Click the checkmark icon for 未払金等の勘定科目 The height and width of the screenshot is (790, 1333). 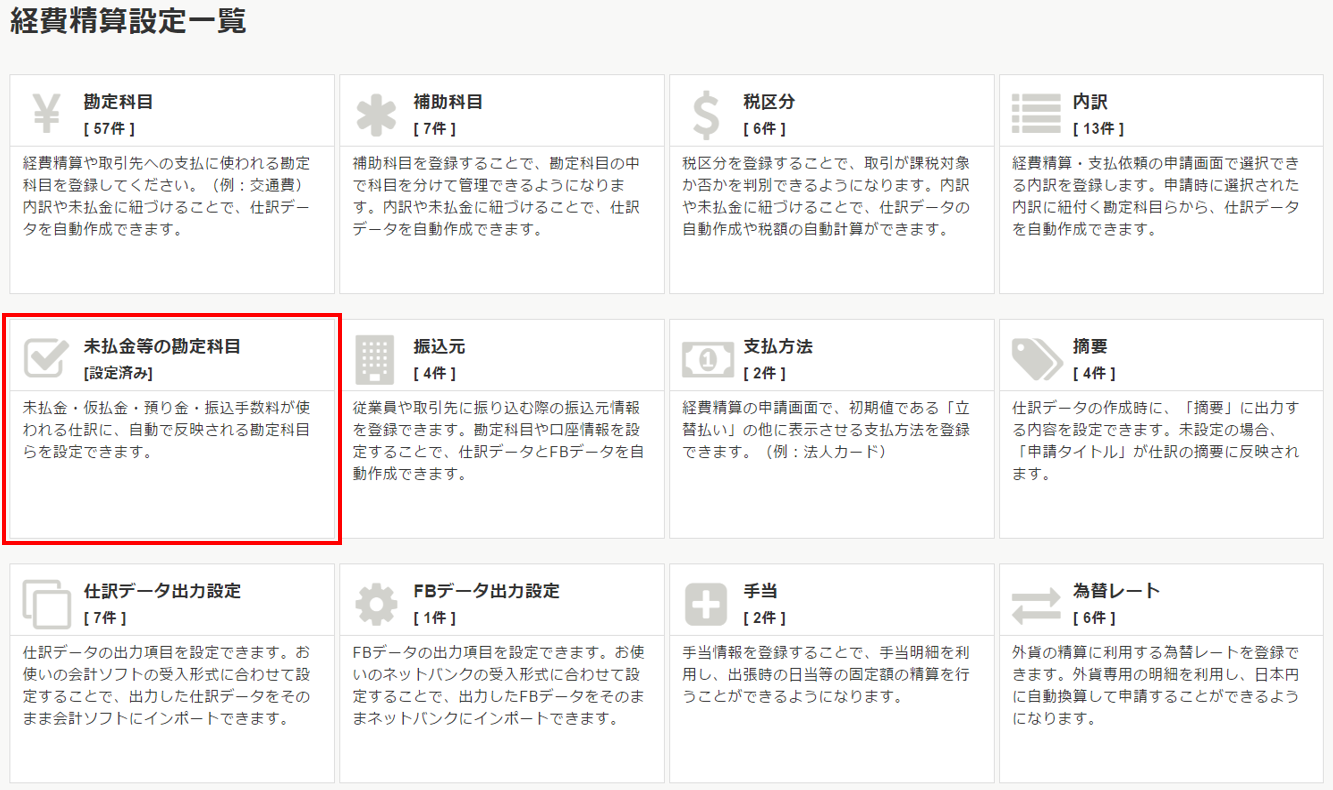point(46,358)
